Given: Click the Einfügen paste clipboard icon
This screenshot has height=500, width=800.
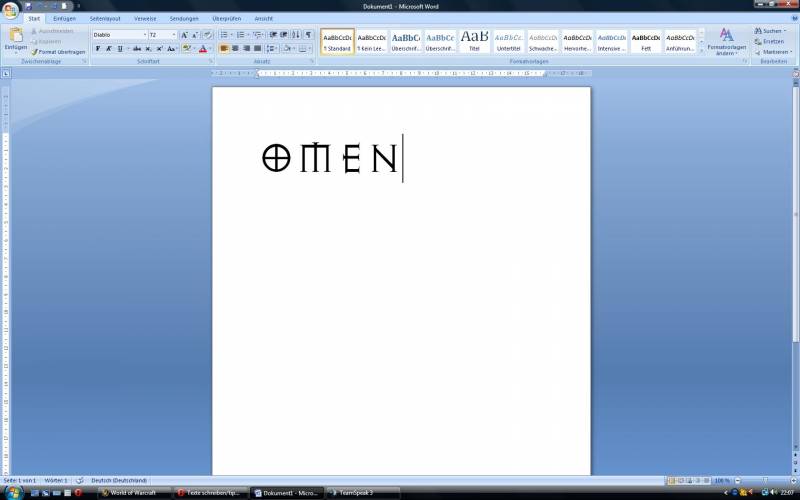Looking at the screenshot, I should tap(16, 35).
